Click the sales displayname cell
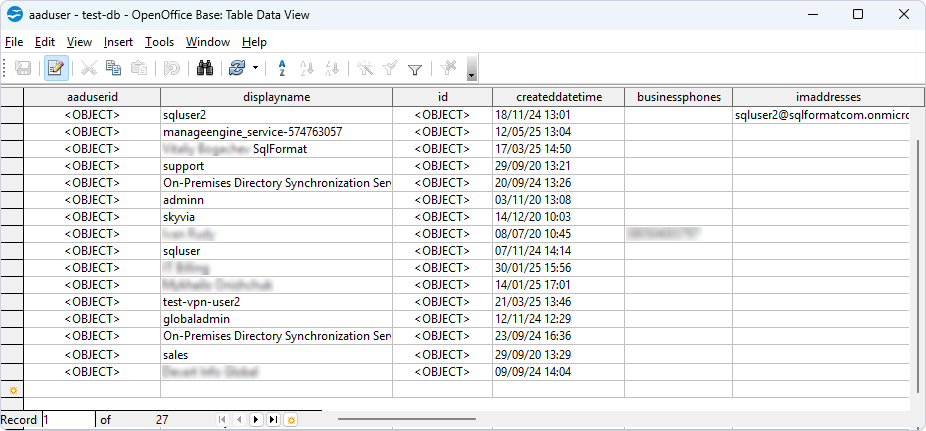Screen dimensions: 926x431 pos(276,355)
